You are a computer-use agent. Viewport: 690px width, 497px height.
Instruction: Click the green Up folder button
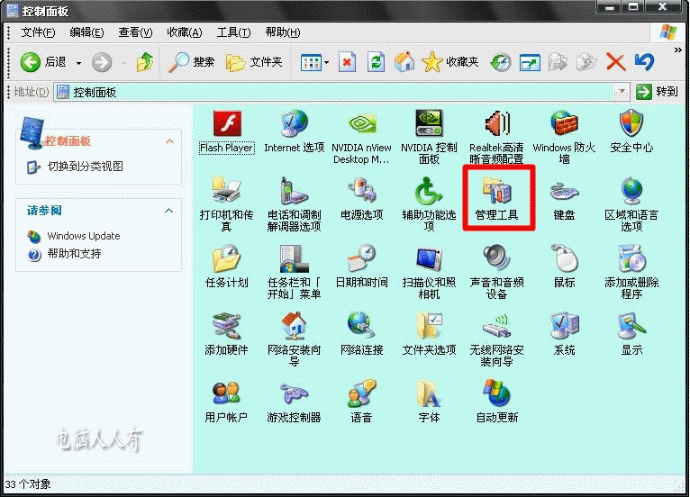(145, 62)
